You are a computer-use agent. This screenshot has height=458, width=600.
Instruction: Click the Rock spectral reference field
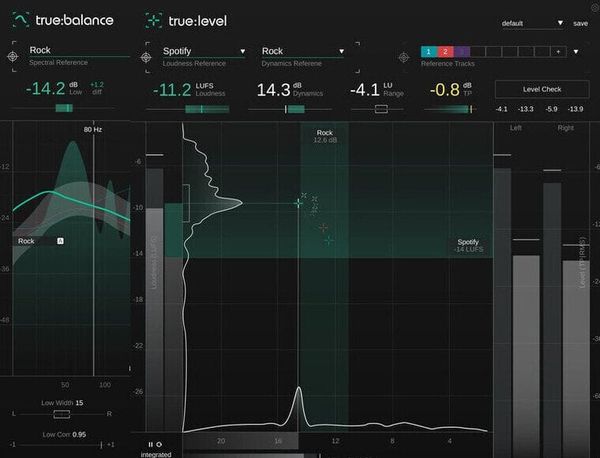coord(70,50)
